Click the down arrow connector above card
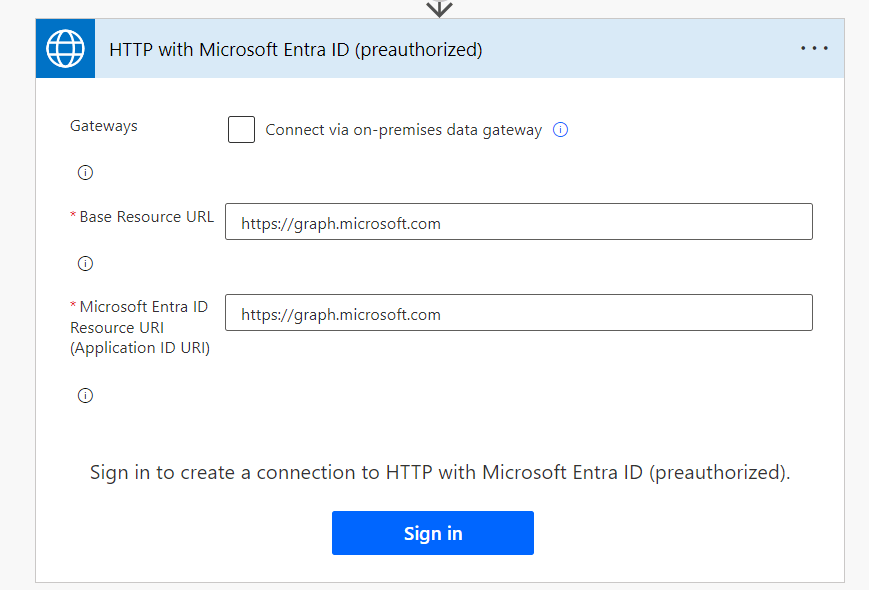The height and width of the screenshot is (590, 869). 439,9
